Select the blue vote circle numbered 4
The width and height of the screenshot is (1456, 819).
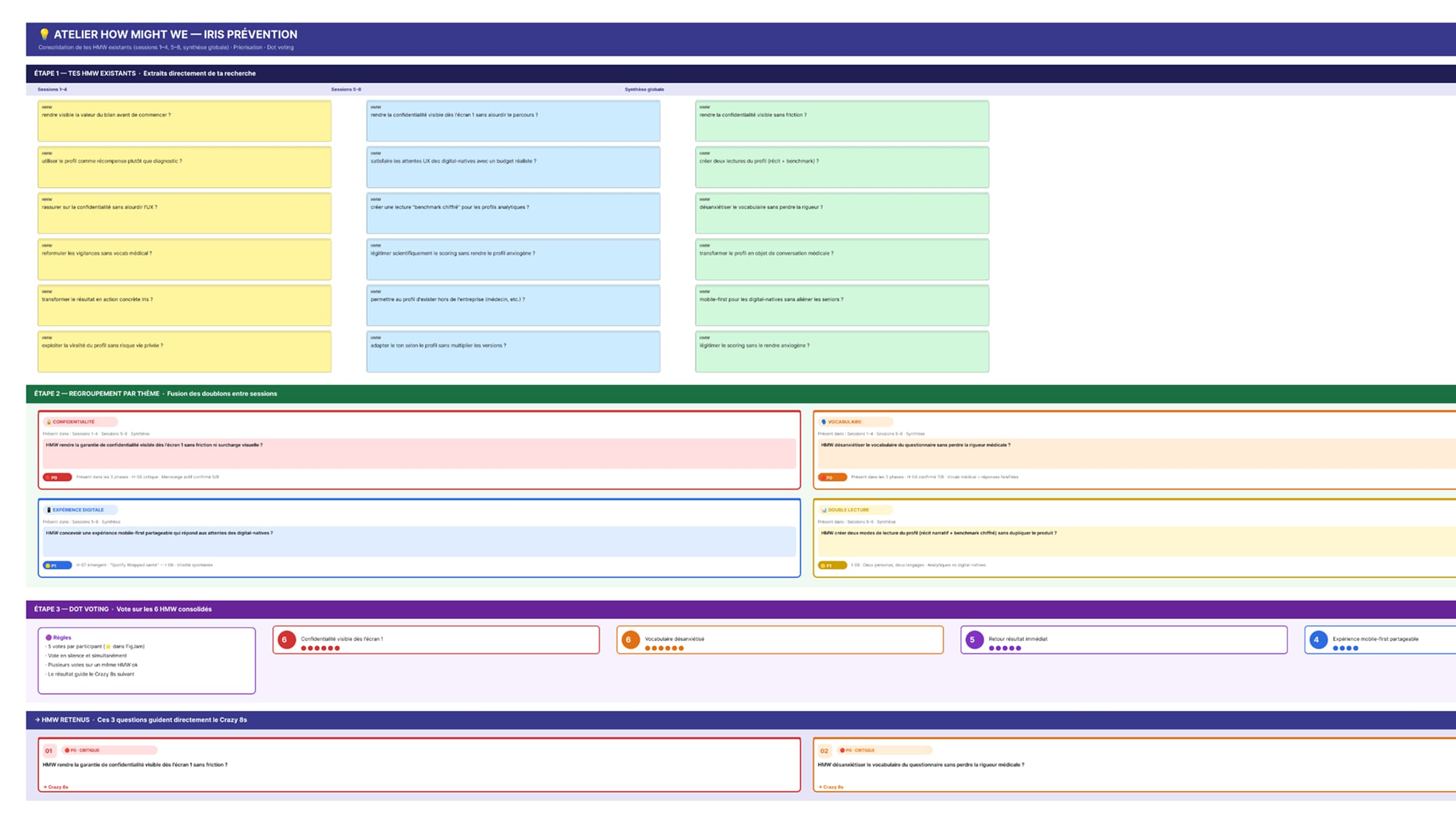pos(1318,640)
